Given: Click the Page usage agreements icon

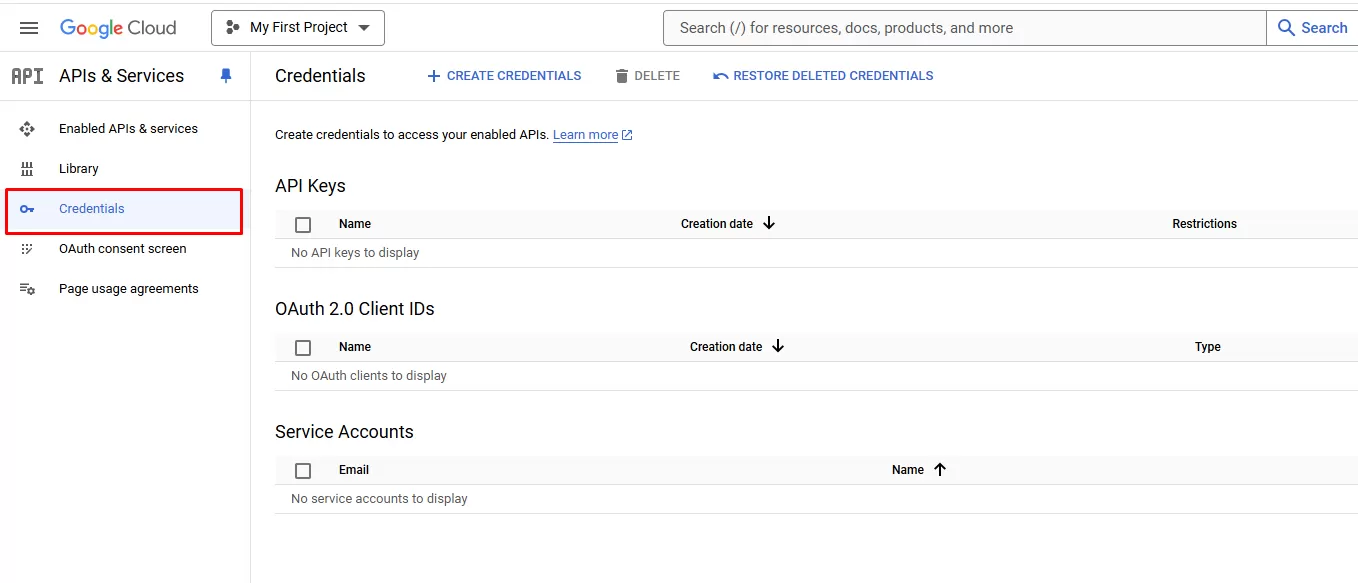Looking at the screenshot, I should pyautogui.click(x=27, y=289).
